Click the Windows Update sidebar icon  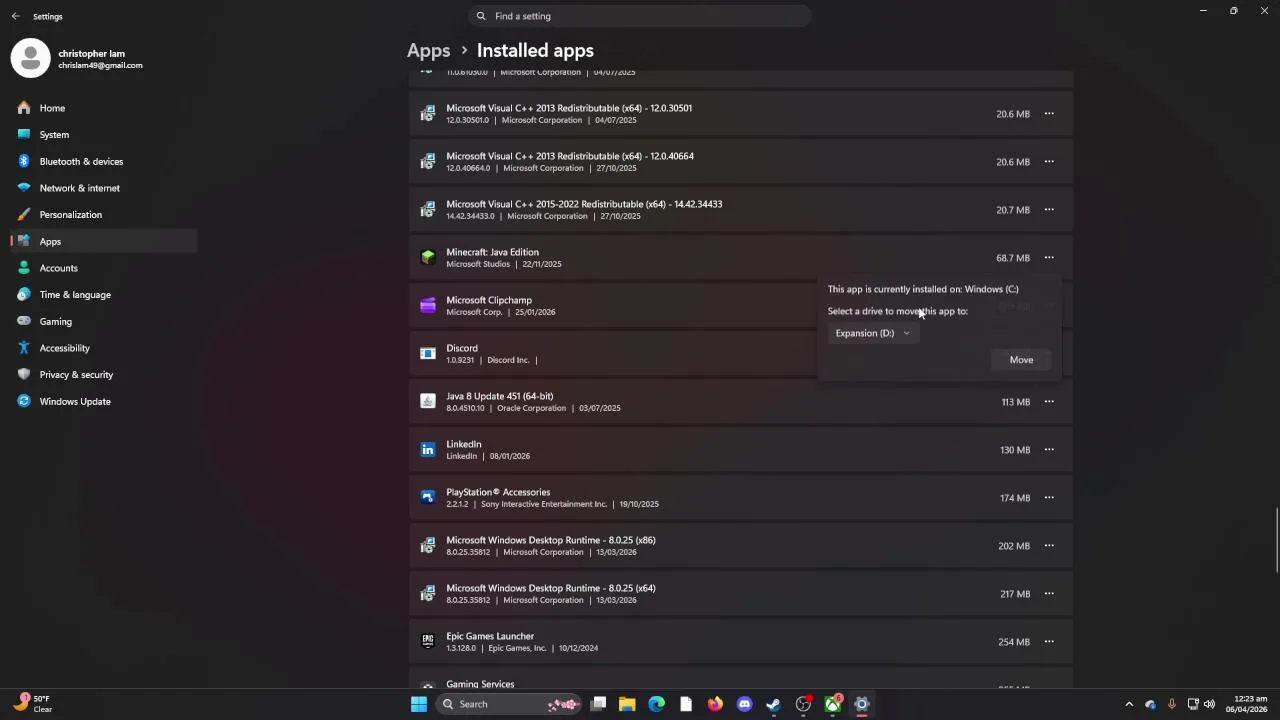24,401
